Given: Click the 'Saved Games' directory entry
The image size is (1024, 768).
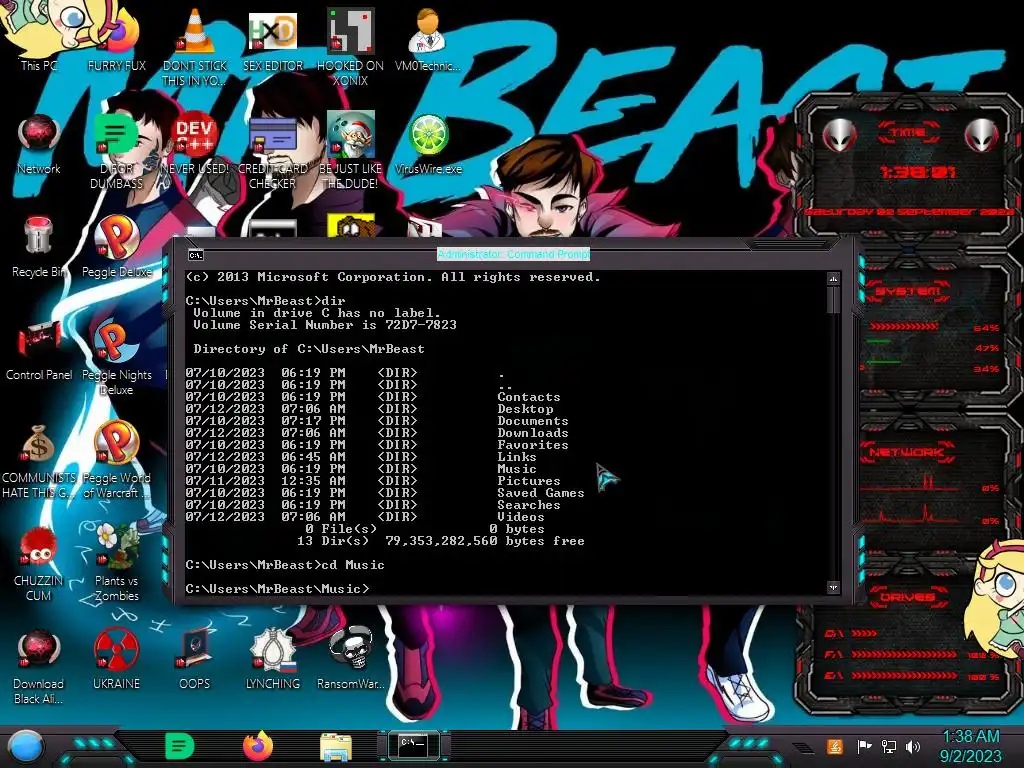Looking at the screenshot, I should 541,493.
